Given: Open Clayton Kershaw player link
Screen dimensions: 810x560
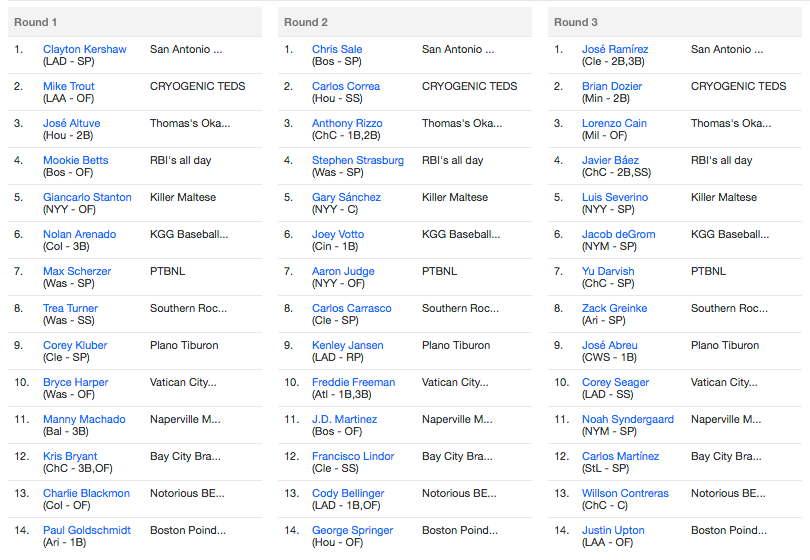Looking at the screenshot, I should [85, 49].
